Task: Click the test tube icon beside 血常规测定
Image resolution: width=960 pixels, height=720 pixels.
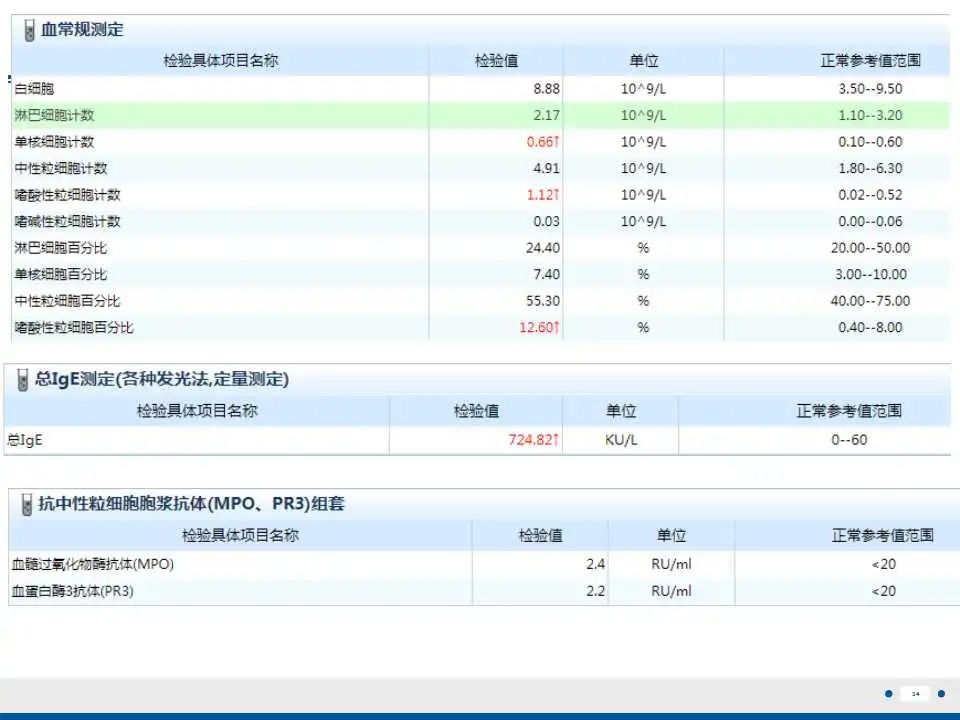Action: coord(29,30)
